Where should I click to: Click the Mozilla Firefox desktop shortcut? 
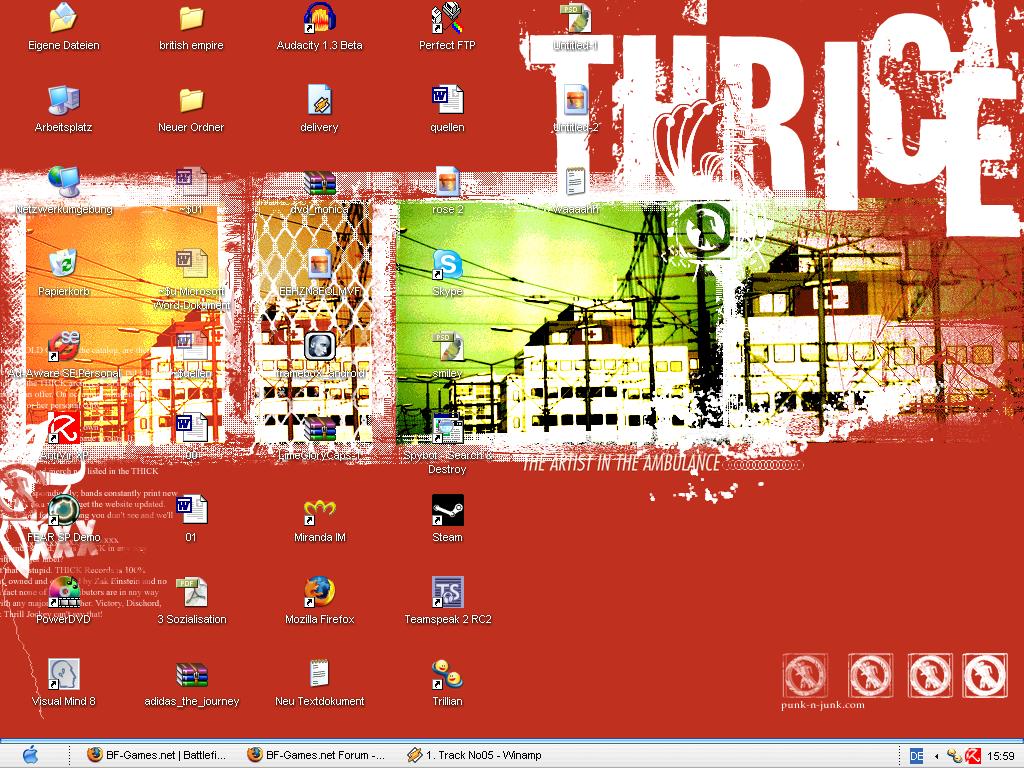(319, 592)
